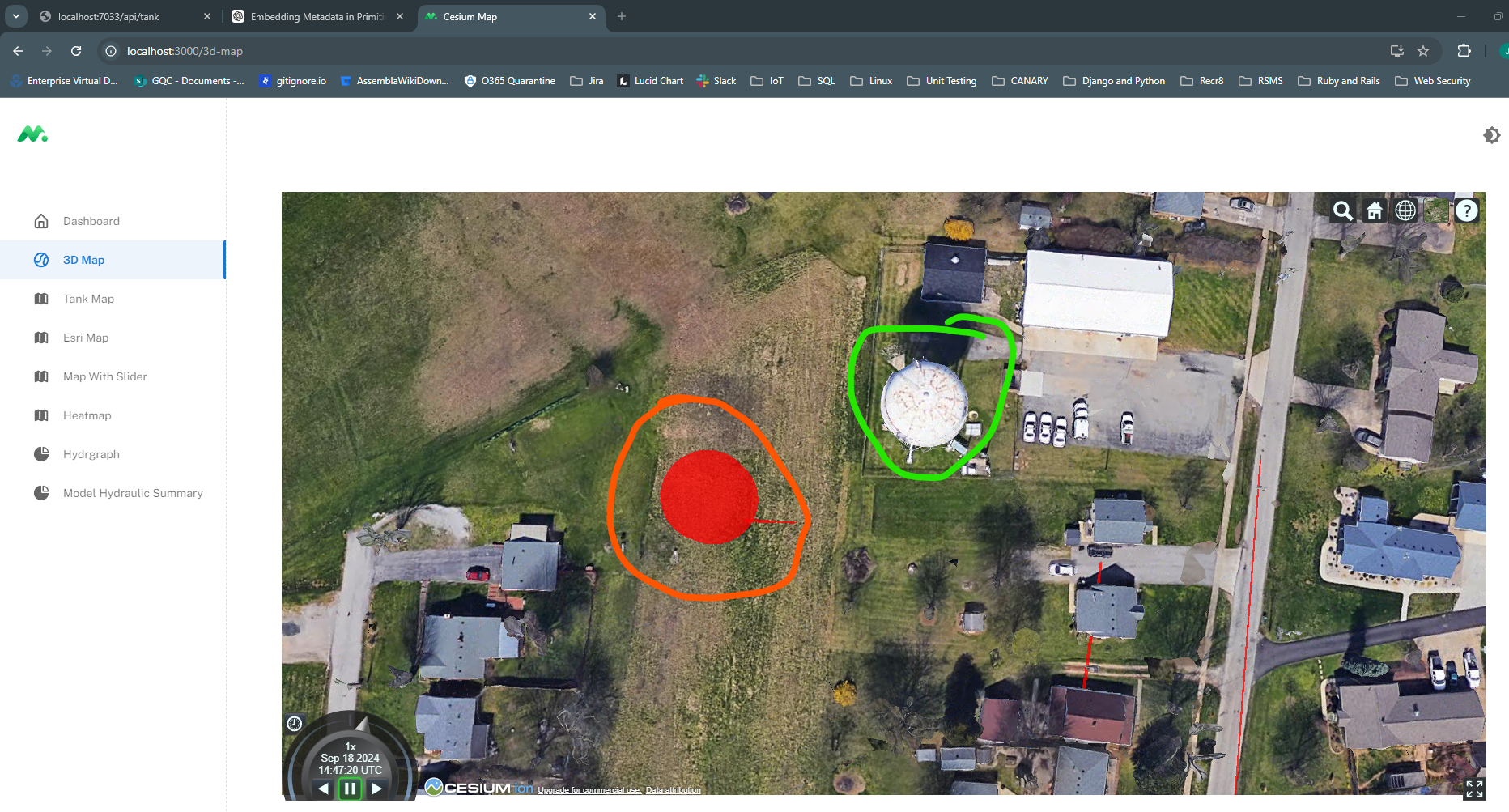Image resolution: width=1509 pixels, height=812 pixels.
Task: Open the Data attribution link
Action: click(674, 790)
